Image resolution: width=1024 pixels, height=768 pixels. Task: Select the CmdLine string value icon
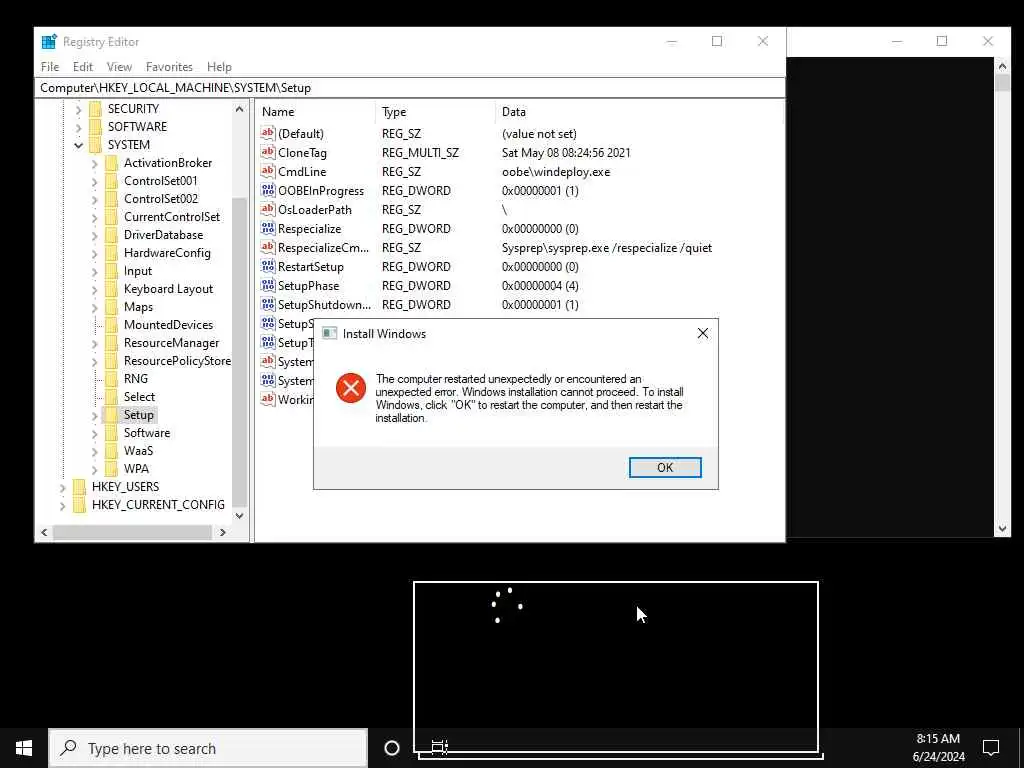[268, 171]
